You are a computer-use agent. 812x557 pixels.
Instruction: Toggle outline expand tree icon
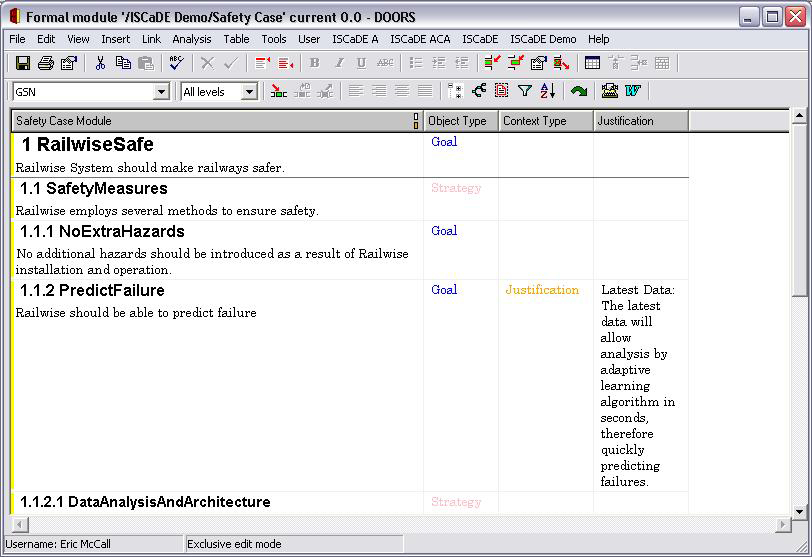455,92
